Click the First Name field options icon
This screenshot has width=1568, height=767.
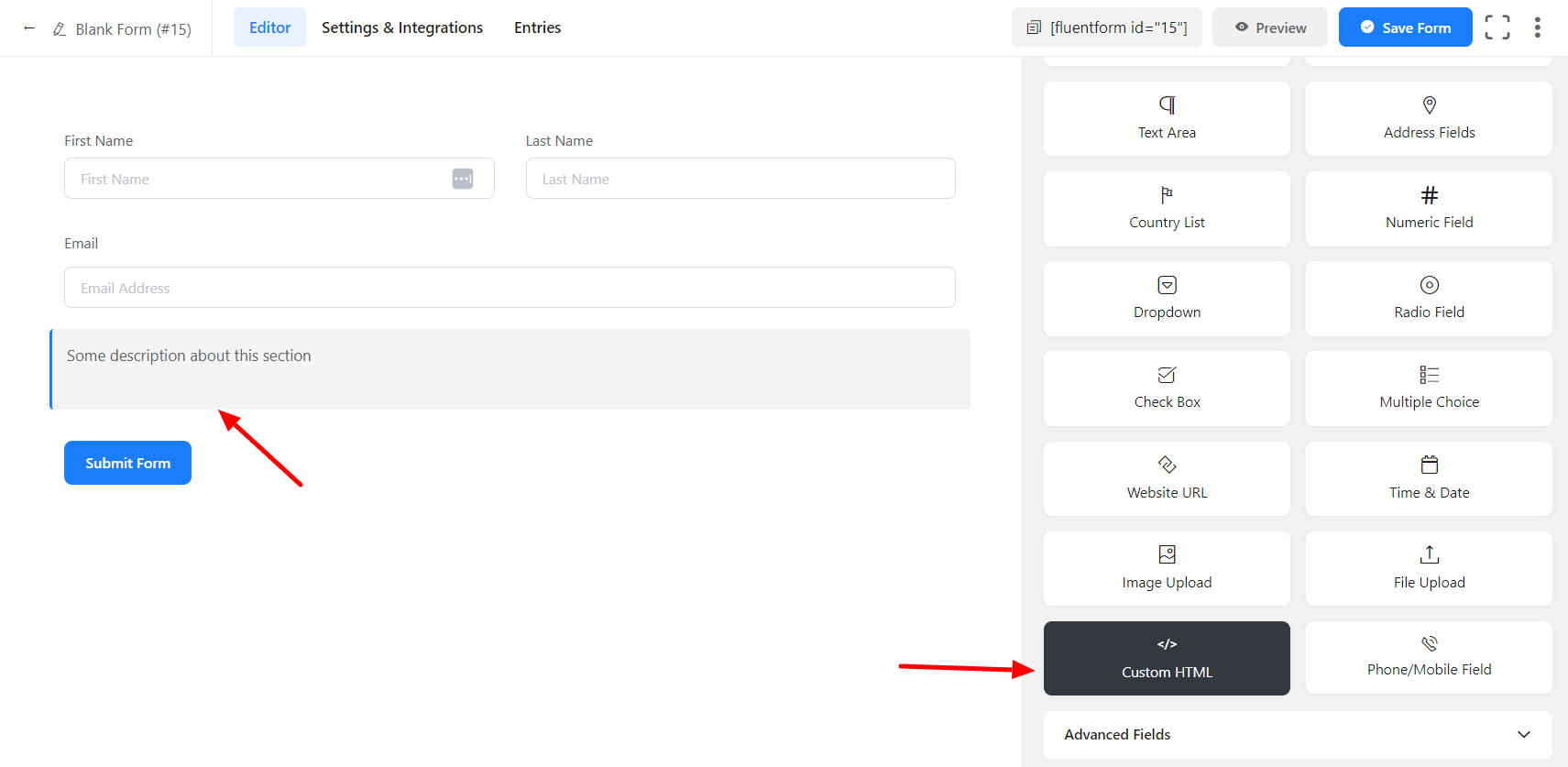[x=463, y=179]
